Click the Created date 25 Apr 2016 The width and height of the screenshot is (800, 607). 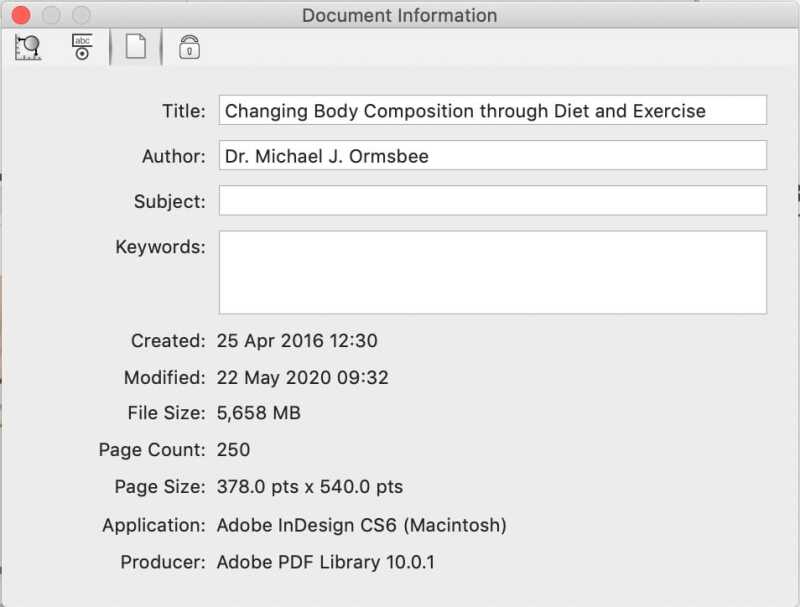click(297, 341)
